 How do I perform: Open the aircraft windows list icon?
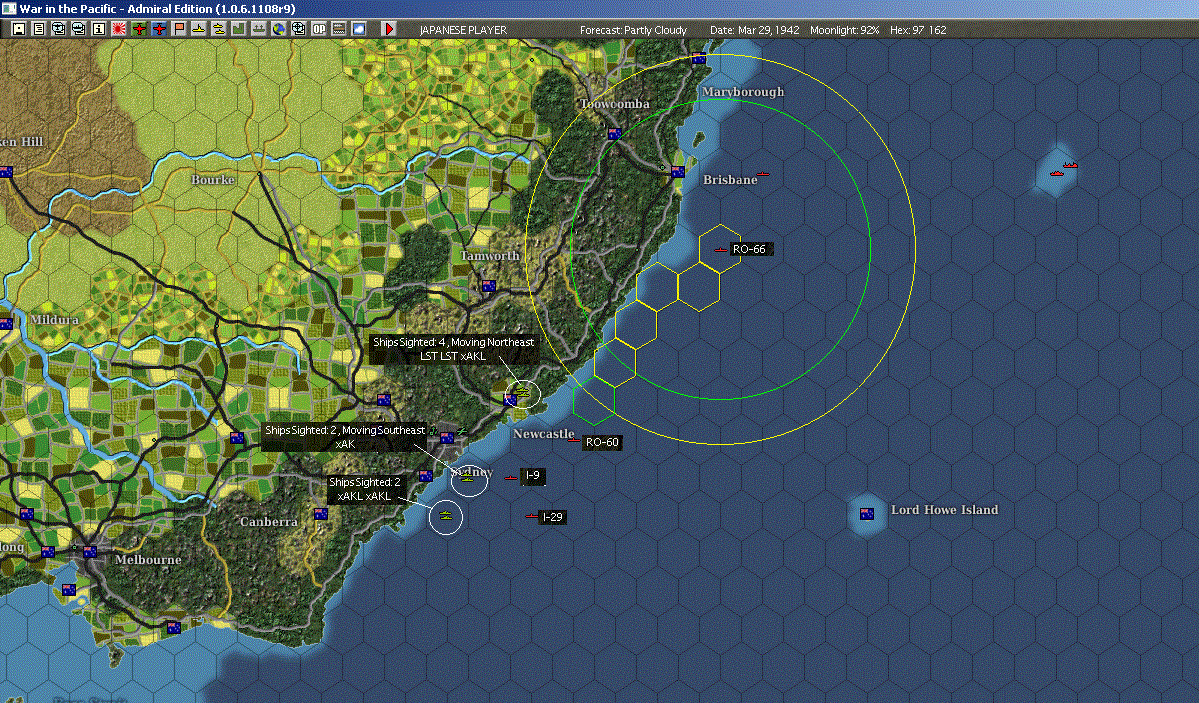click(x=59, y=29)
